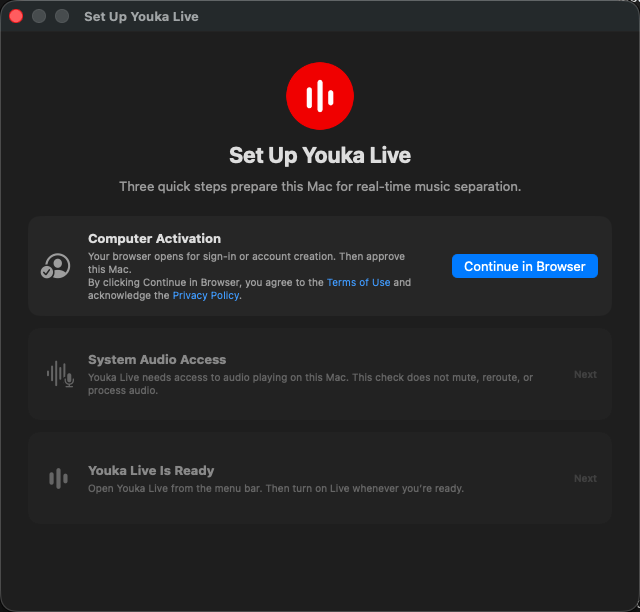Select the Youka Live Is Ready heading
Image resolution: width=640 pixels, height=612 pixels.
point(151,471)
